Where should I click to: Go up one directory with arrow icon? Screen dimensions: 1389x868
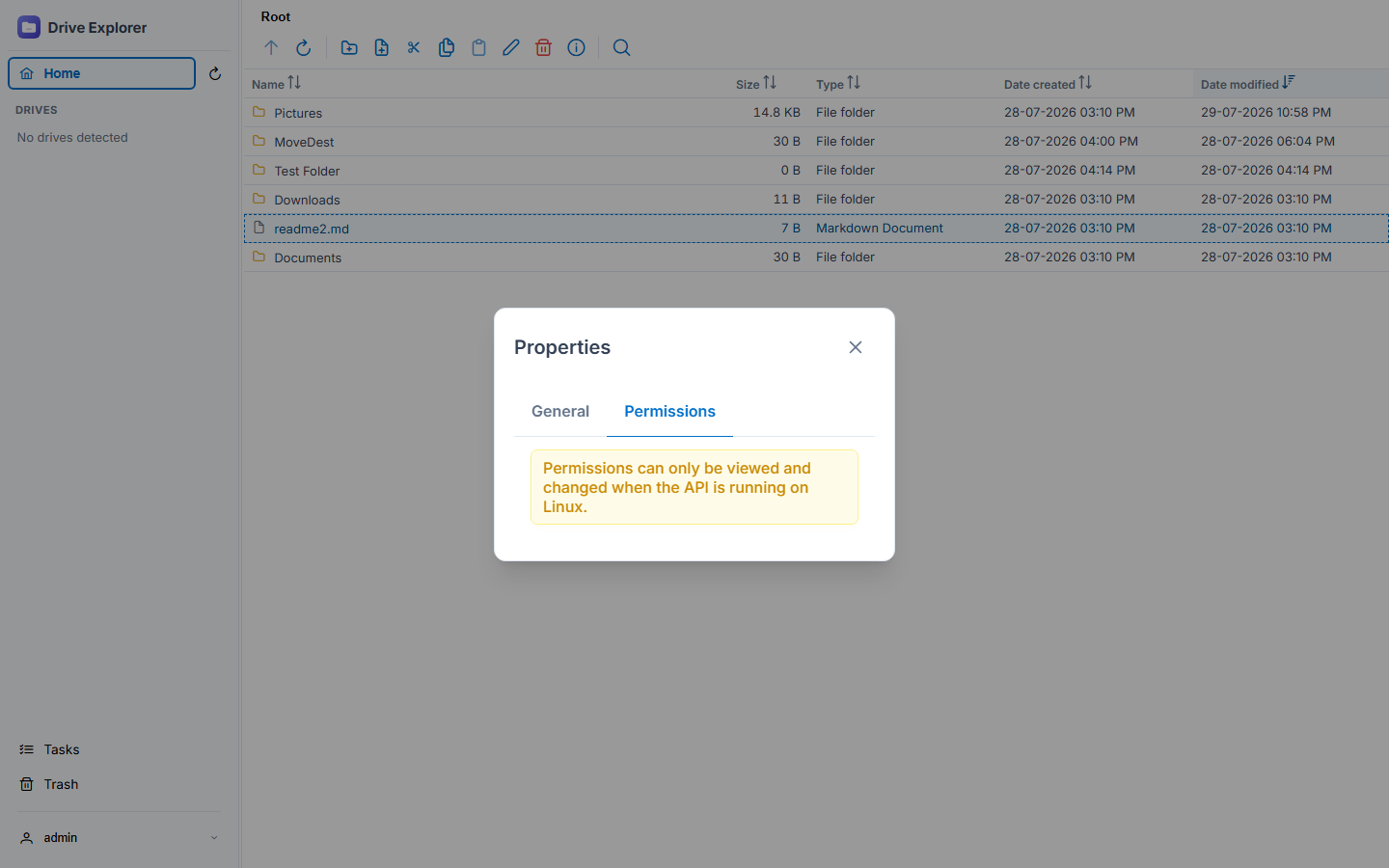(271, 47)
